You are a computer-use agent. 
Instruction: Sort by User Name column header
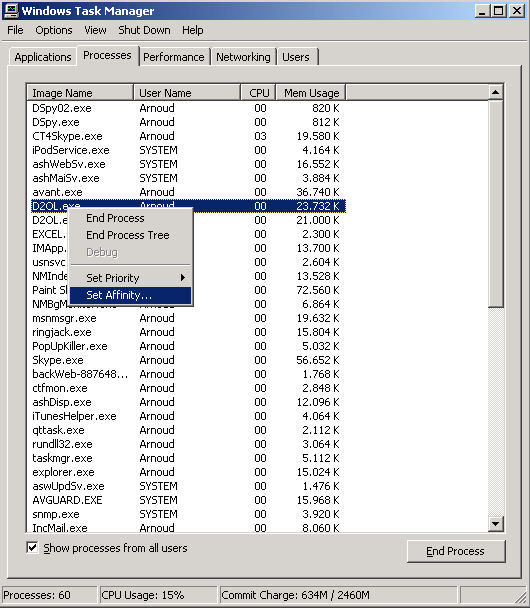[187, 93]
